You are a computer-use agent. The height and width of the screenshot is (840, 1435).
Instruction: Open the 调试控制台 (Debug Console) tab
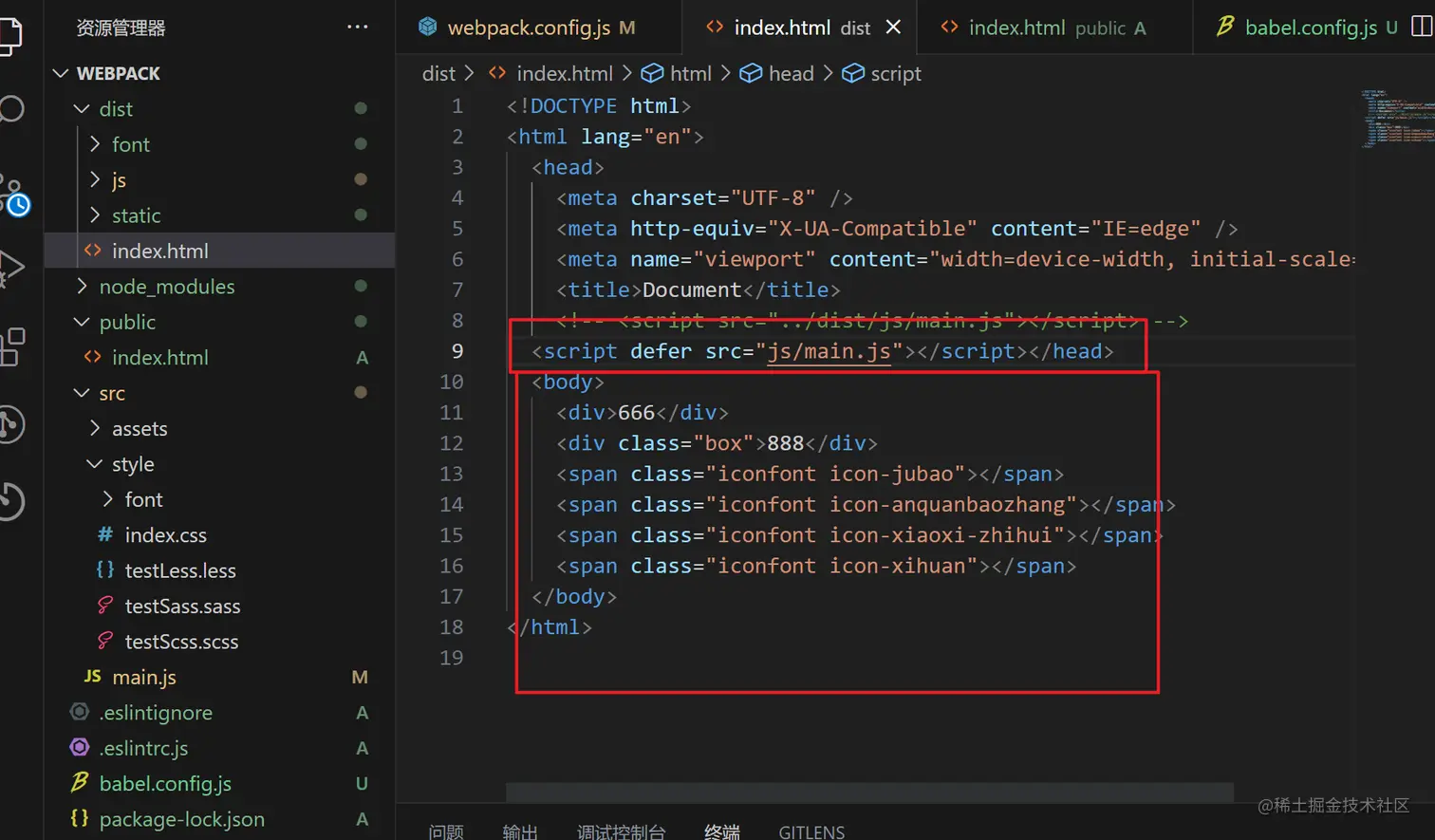click(622, 831)
